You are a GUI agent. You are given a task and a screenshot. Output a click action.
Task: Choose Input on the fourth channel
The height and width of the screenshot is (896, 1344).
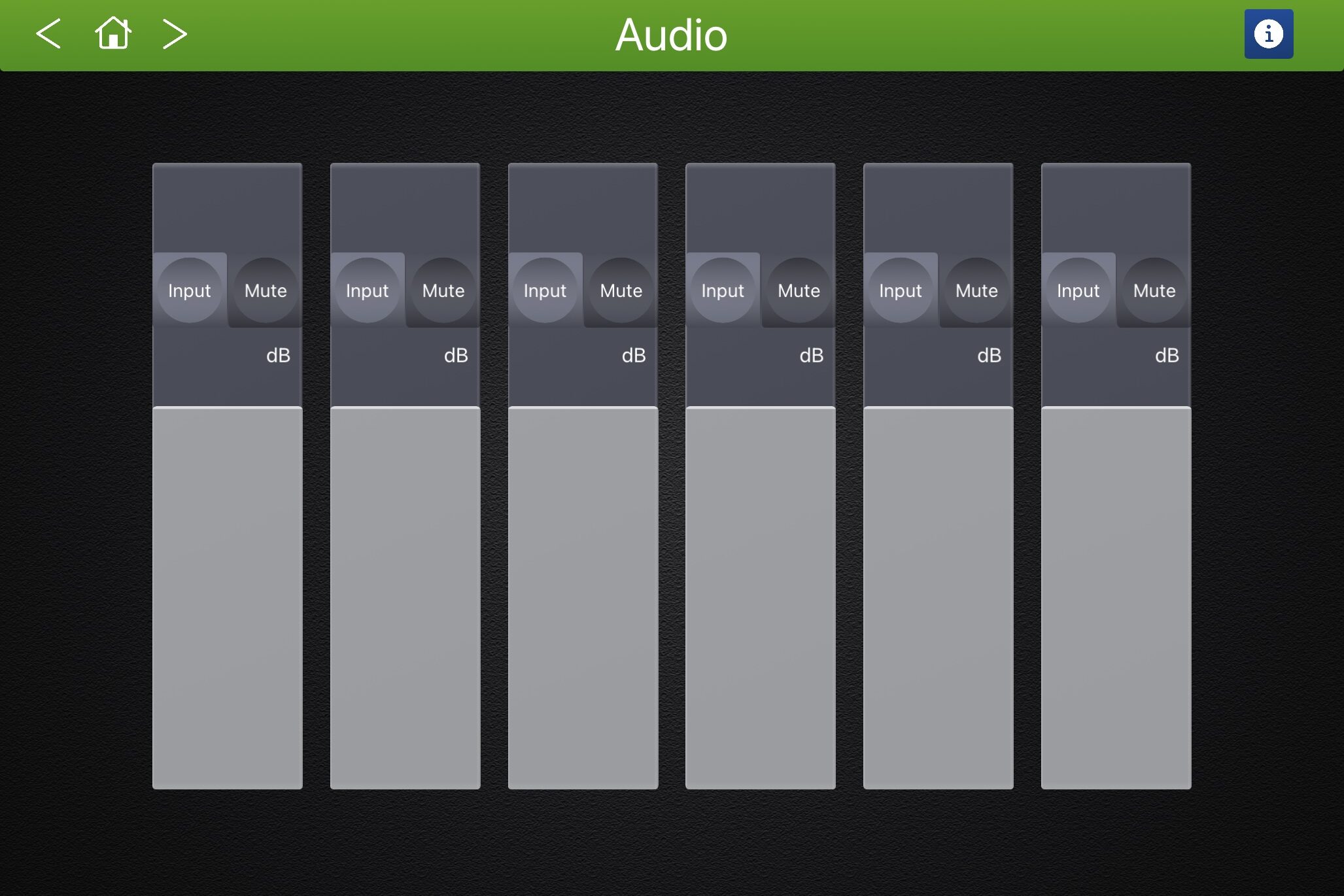(723, 290)
